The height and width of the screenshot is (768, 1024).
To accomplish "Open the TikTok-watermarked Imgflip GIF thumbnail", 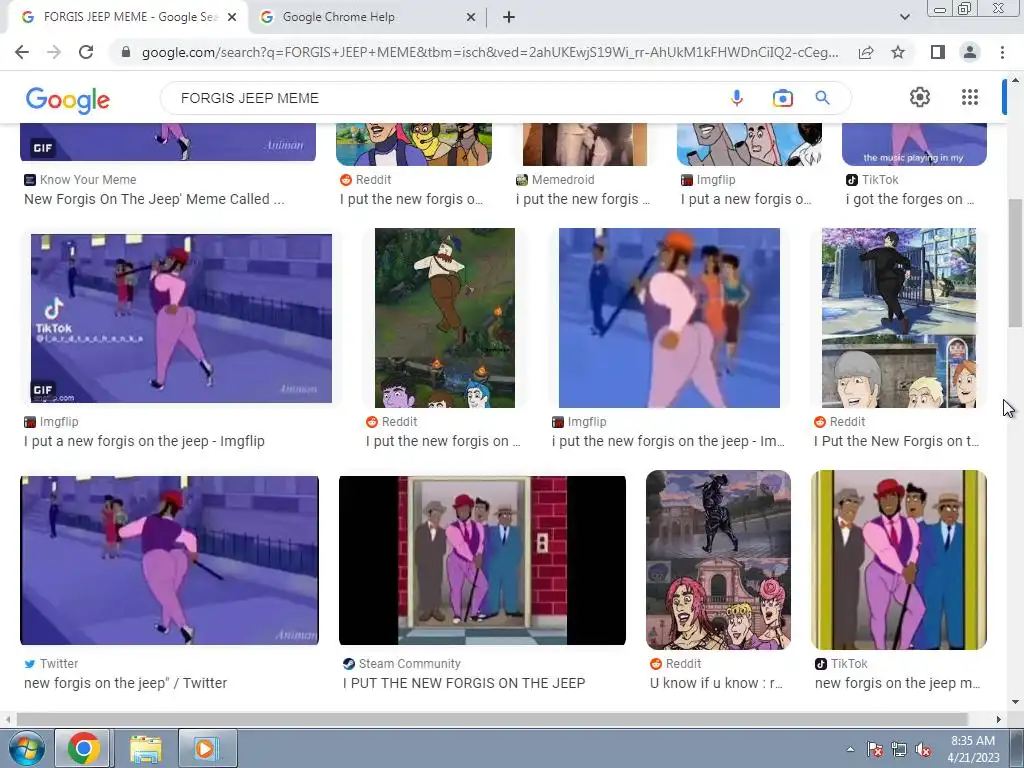I will 181,318.
